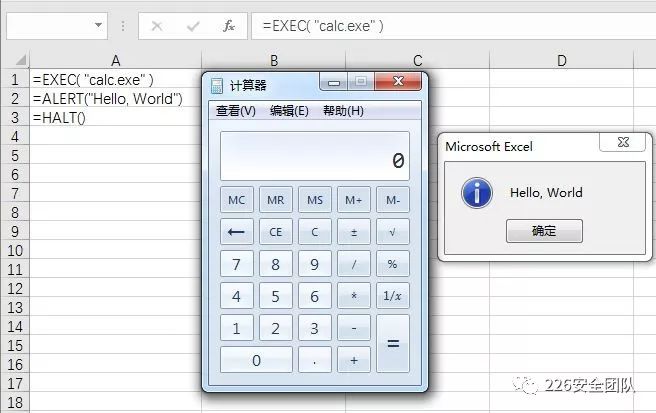Click the plus-minus sign button
The height and width of the screenshot is (413, 656).
pos(354,231)
